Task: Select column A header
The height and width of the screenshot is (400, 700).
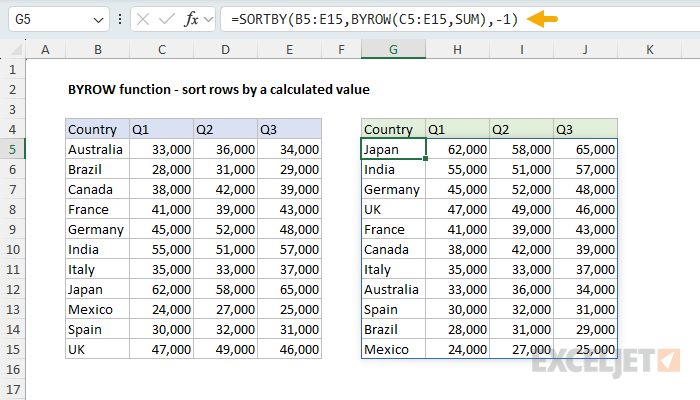Action: 45,50
